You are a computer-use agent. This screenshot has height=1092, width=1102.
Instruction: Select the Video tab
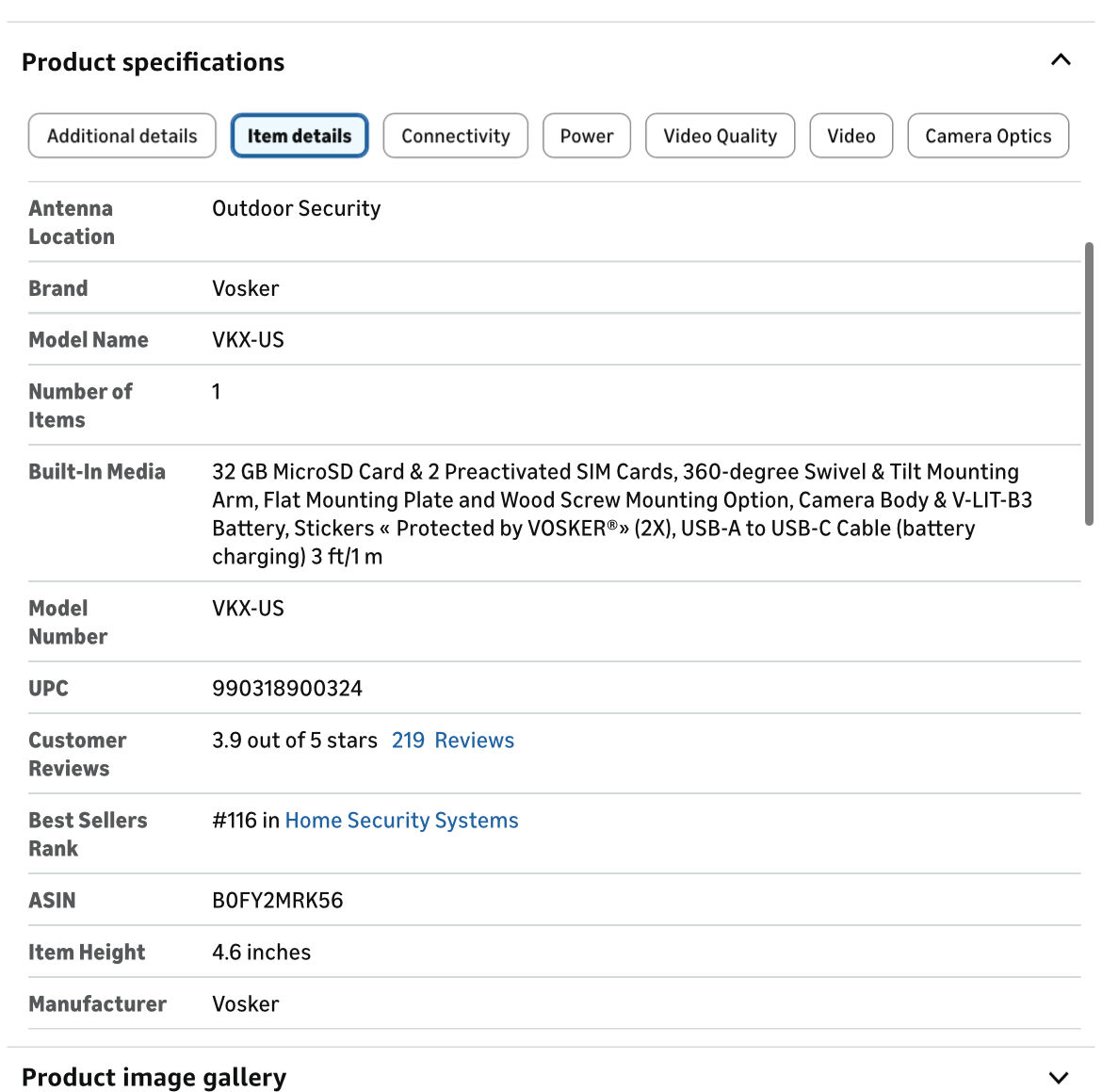851,136
